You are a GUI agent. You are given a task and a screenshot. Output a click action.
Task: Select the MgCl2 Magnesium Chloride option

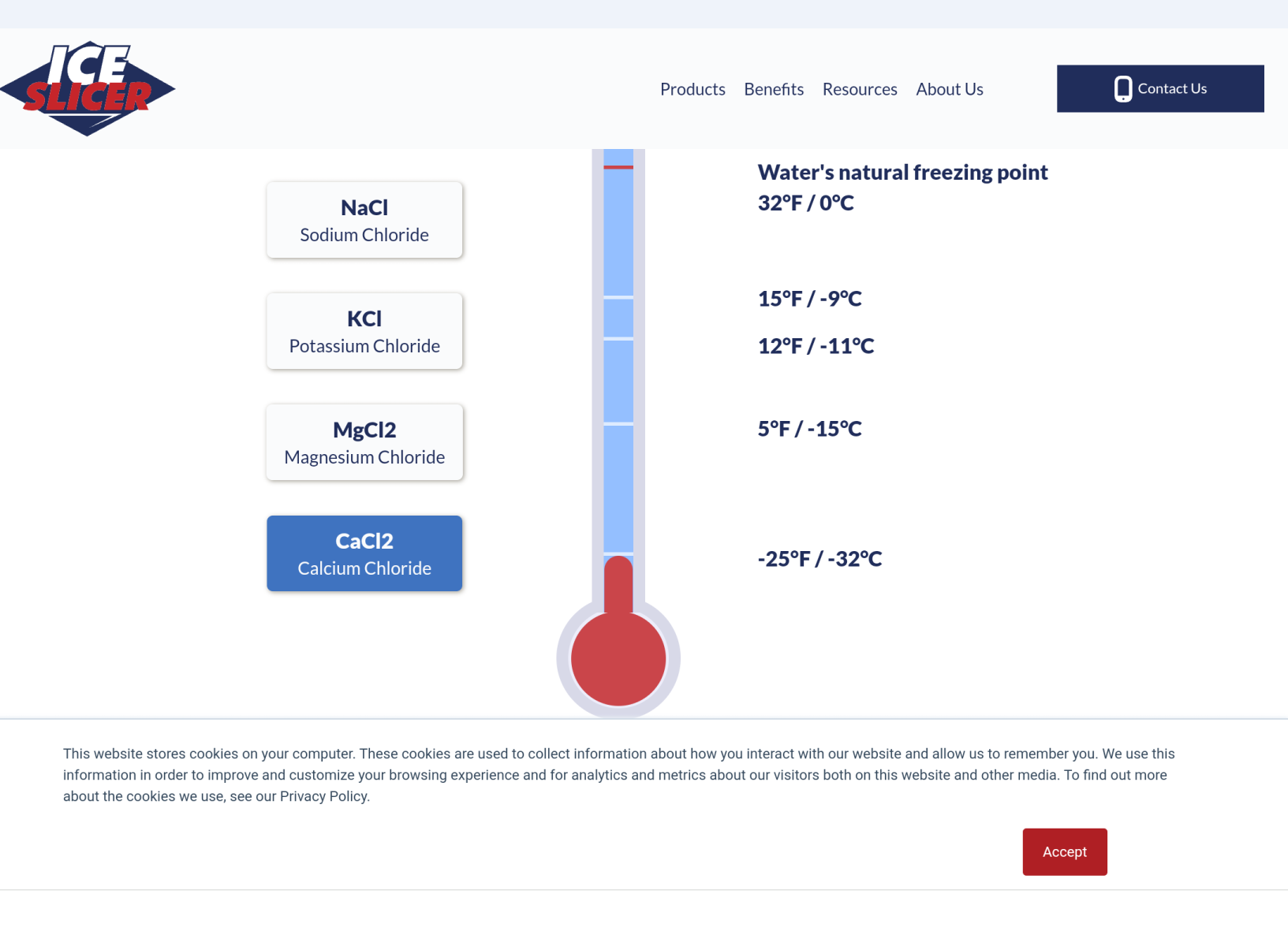tap(364, 442)
